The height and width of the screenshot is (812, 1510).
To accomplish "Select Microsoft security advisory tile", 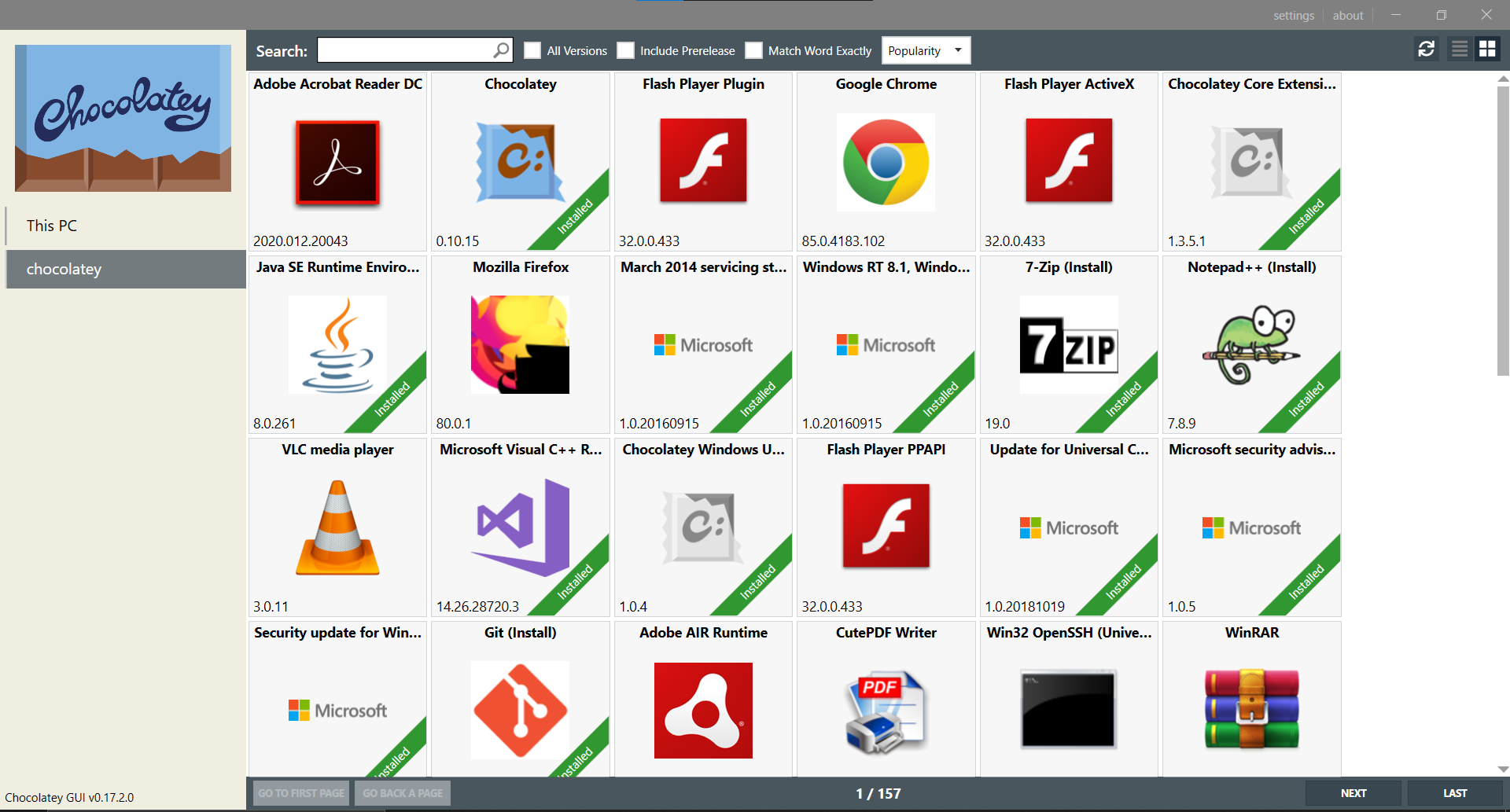I will pos(1251,527).
